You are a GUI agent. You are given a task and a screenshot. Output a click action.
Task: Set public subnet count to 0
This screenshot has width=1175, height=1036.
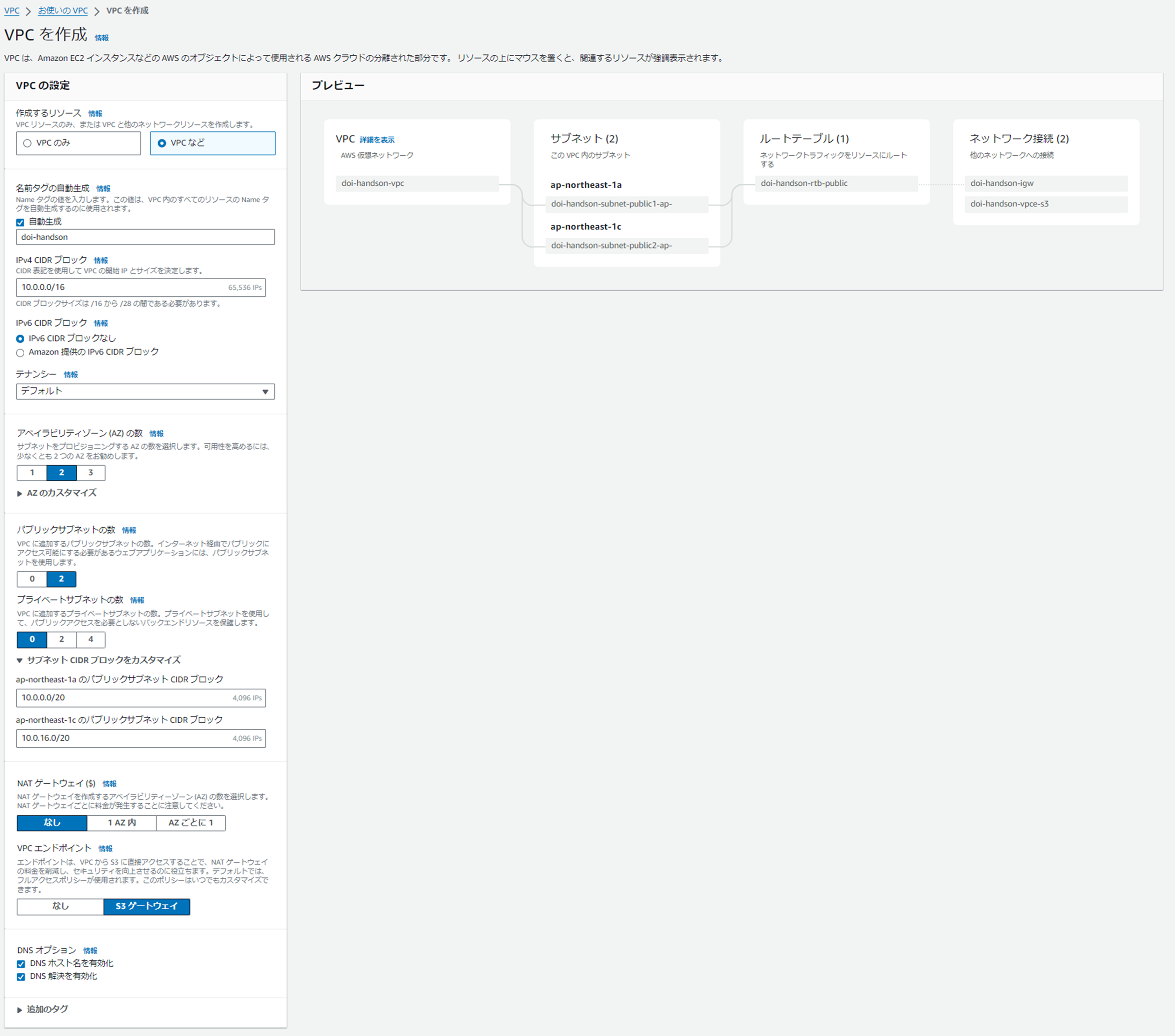tap(32, 579)
